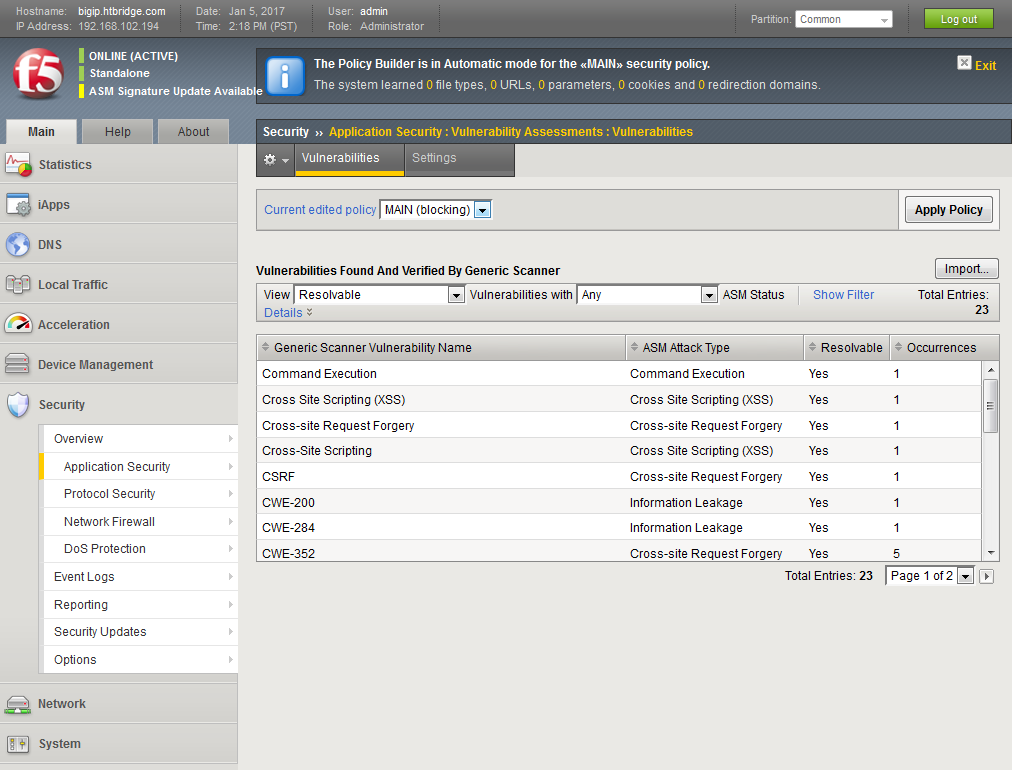Click the Local Traffic servers icon
This screenshot has width=1012, height=770.
(x=19, y=285)
